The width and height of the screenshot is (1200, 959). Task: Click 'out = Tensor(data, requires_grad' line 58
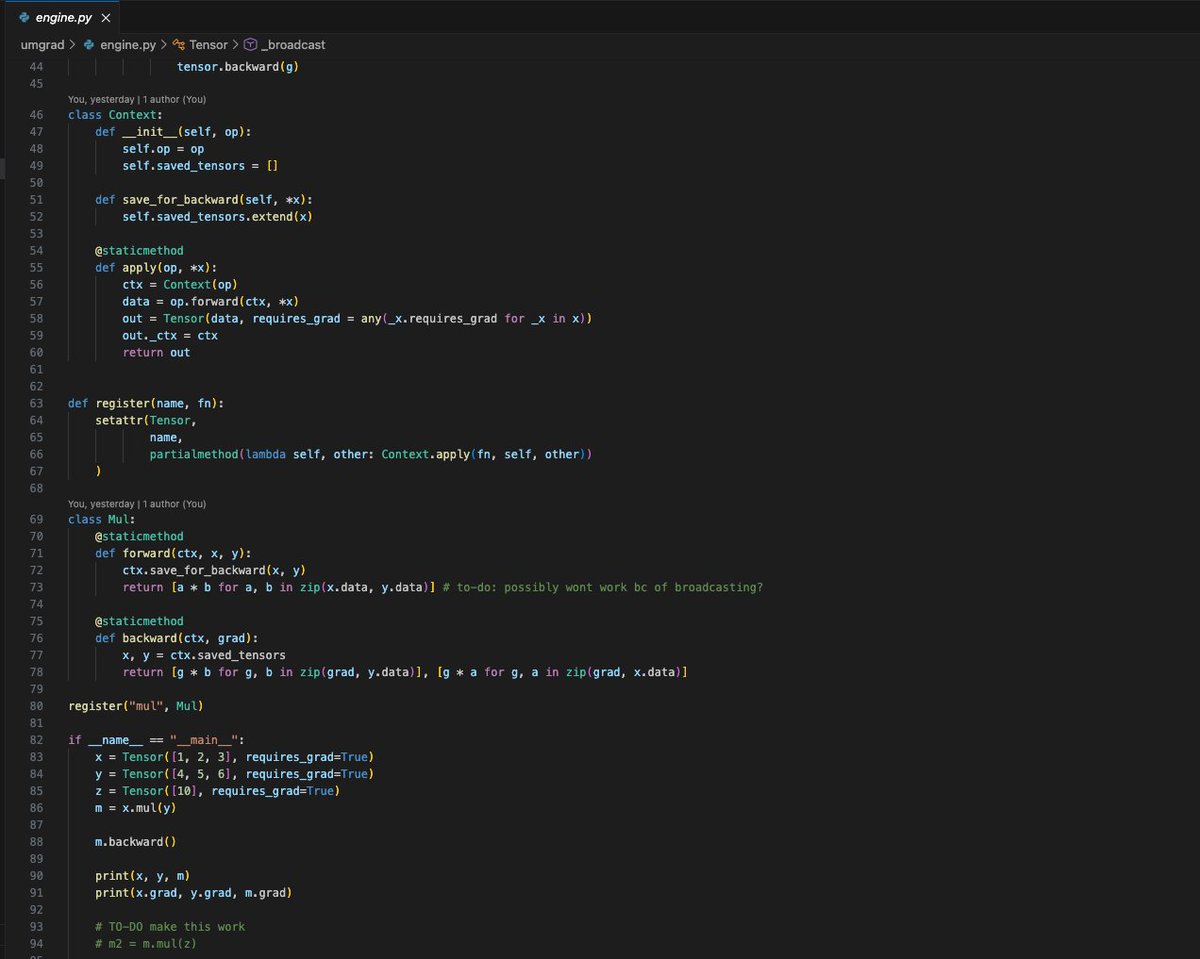click(358, 318)
